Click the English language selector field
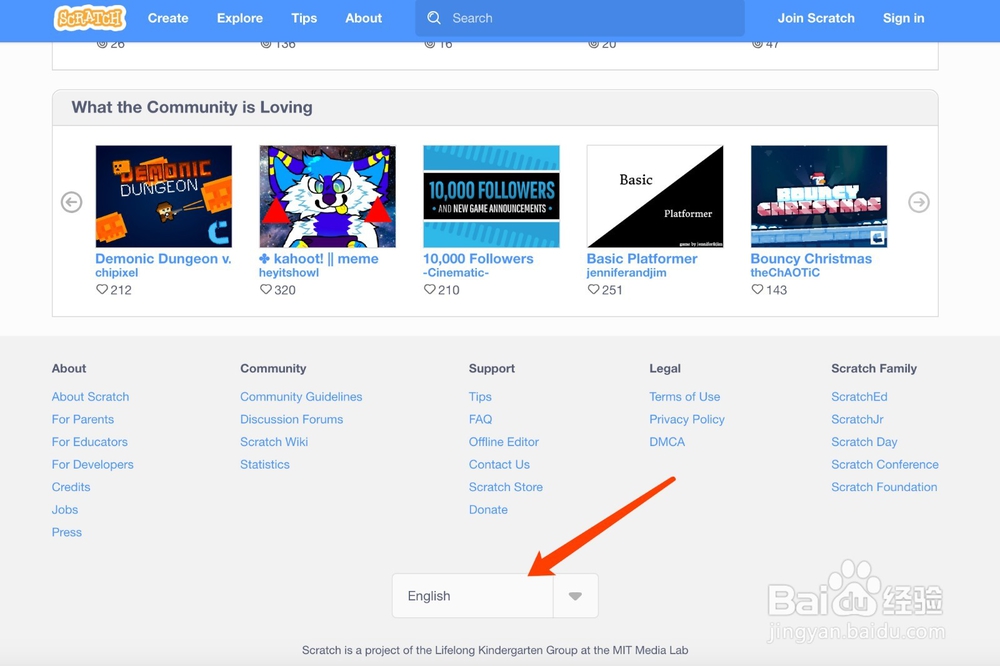The image size is (1000, 666). (495, 596)
